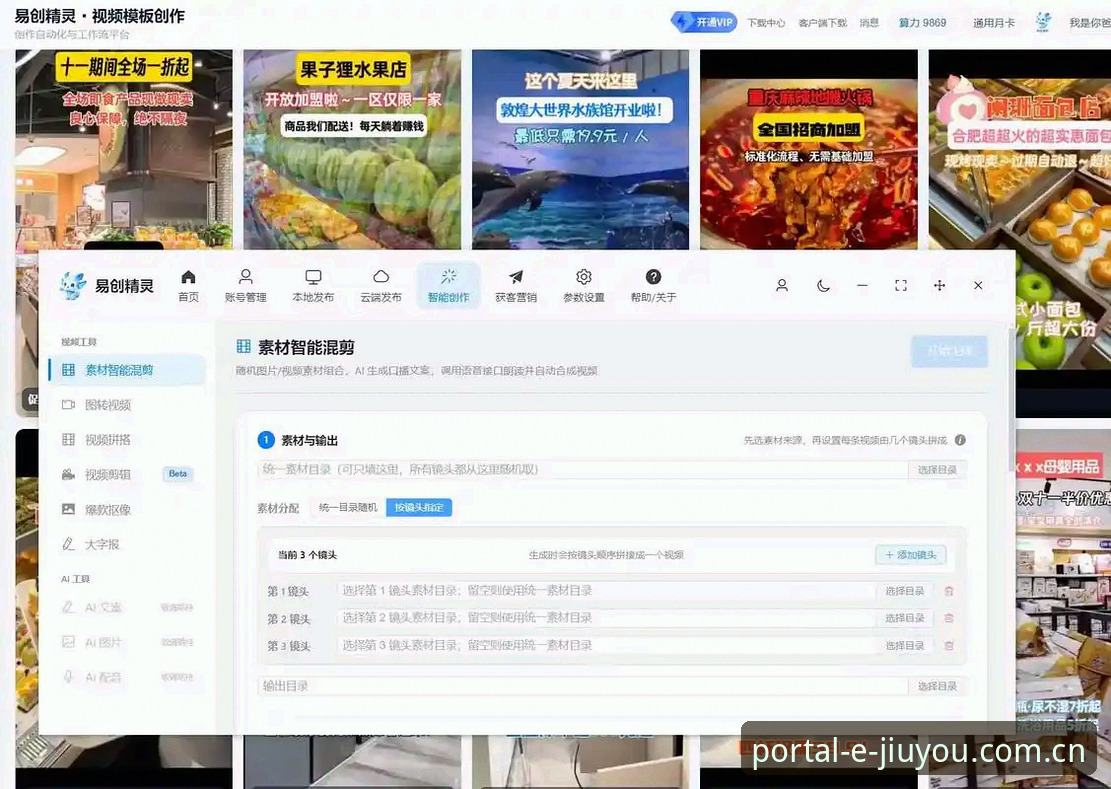Click 开通VIP button in web page header
1111x789 pixels.
pos(704,22)
